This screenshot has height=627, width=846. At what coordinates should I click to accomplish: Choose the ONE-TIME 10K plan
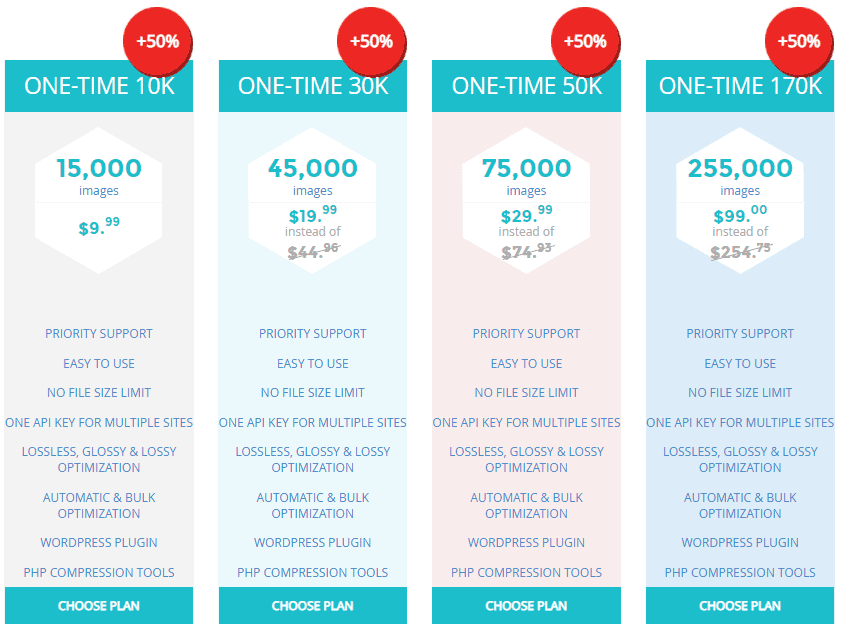click(x=99, y=605)
